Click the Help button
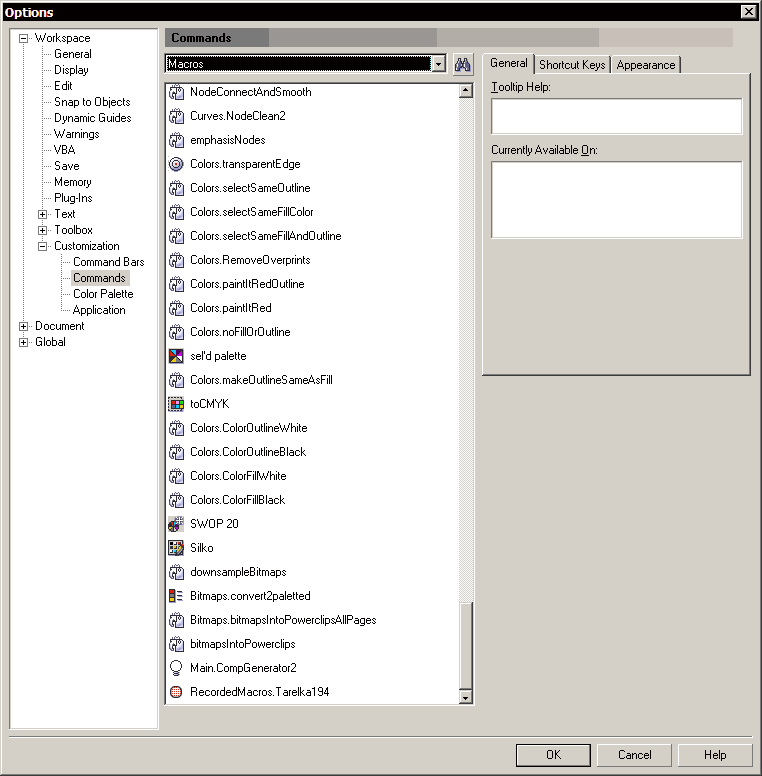 715,755
